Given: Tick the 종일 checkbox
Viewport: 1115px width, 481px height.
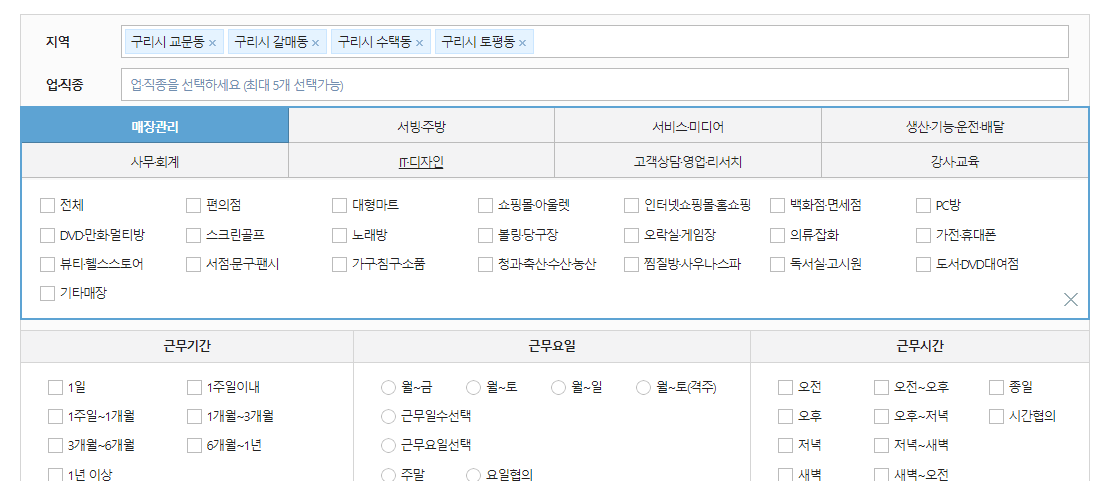Looking at the screenshot, I should pyautogui.click(x=996, y=388).
